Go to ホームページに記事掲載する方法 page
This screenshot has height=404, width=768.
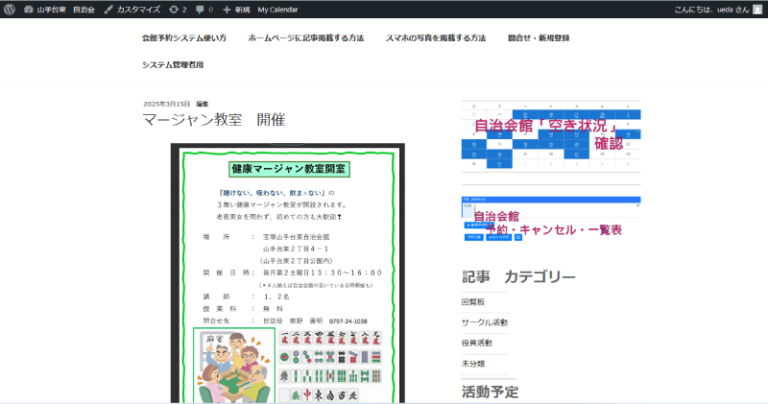pyautogui.click(x=305, y=38)
